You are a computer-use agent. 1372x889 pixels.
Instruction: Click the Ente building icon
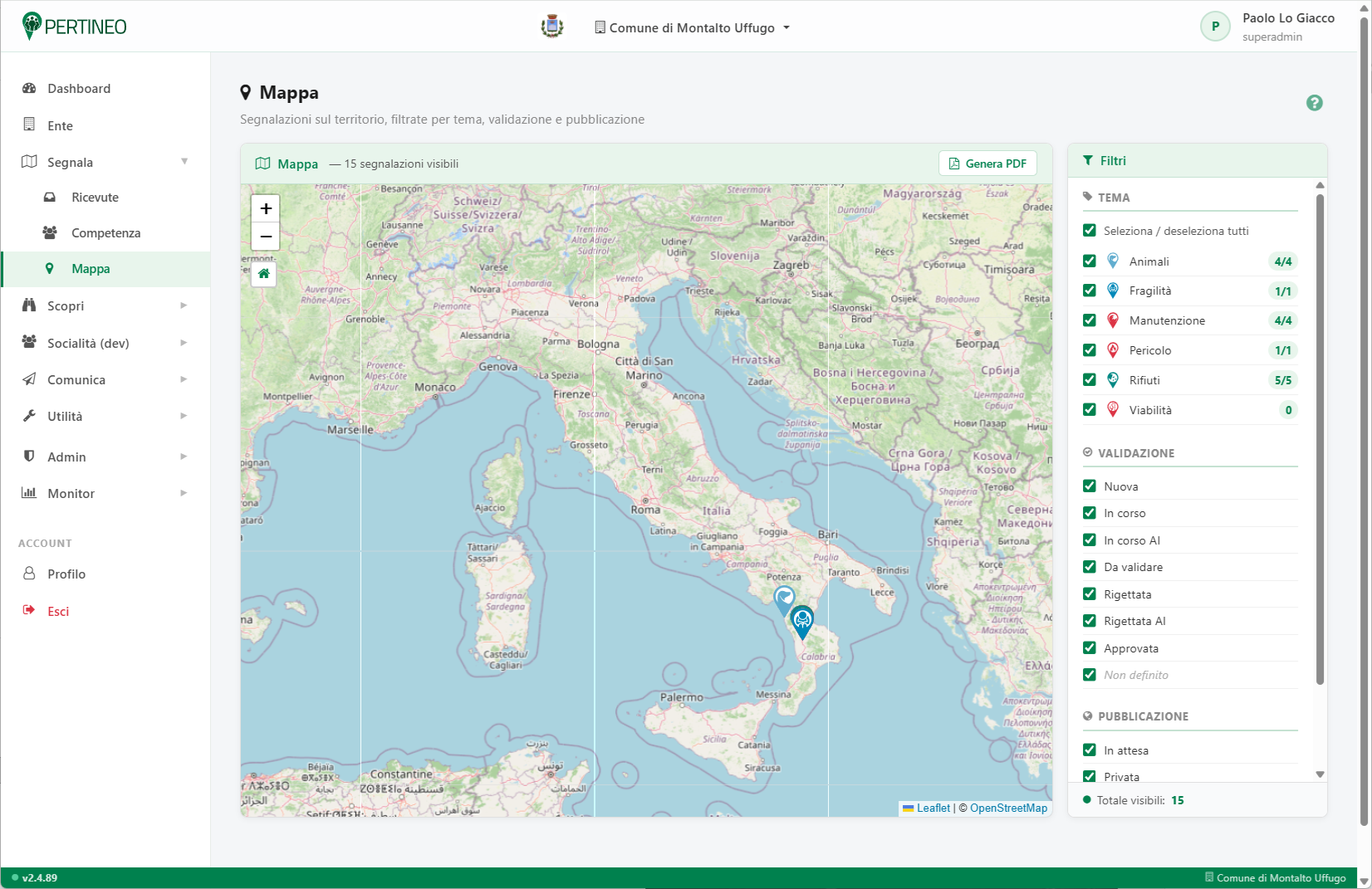click(29, 125)
